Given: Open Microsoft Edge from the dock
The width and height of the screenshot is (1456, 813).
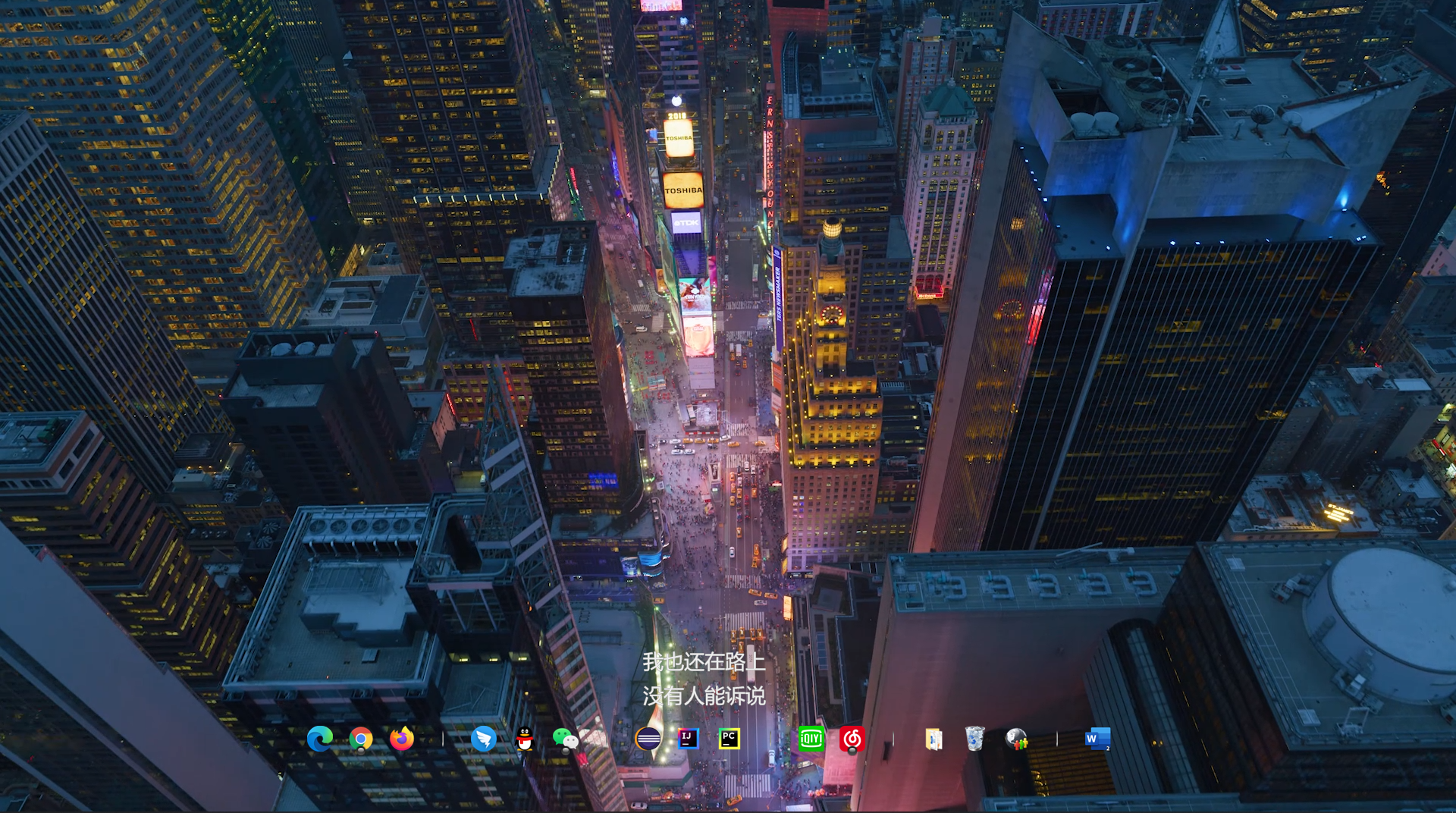Looking at the screenshot, I should point(320,738).
